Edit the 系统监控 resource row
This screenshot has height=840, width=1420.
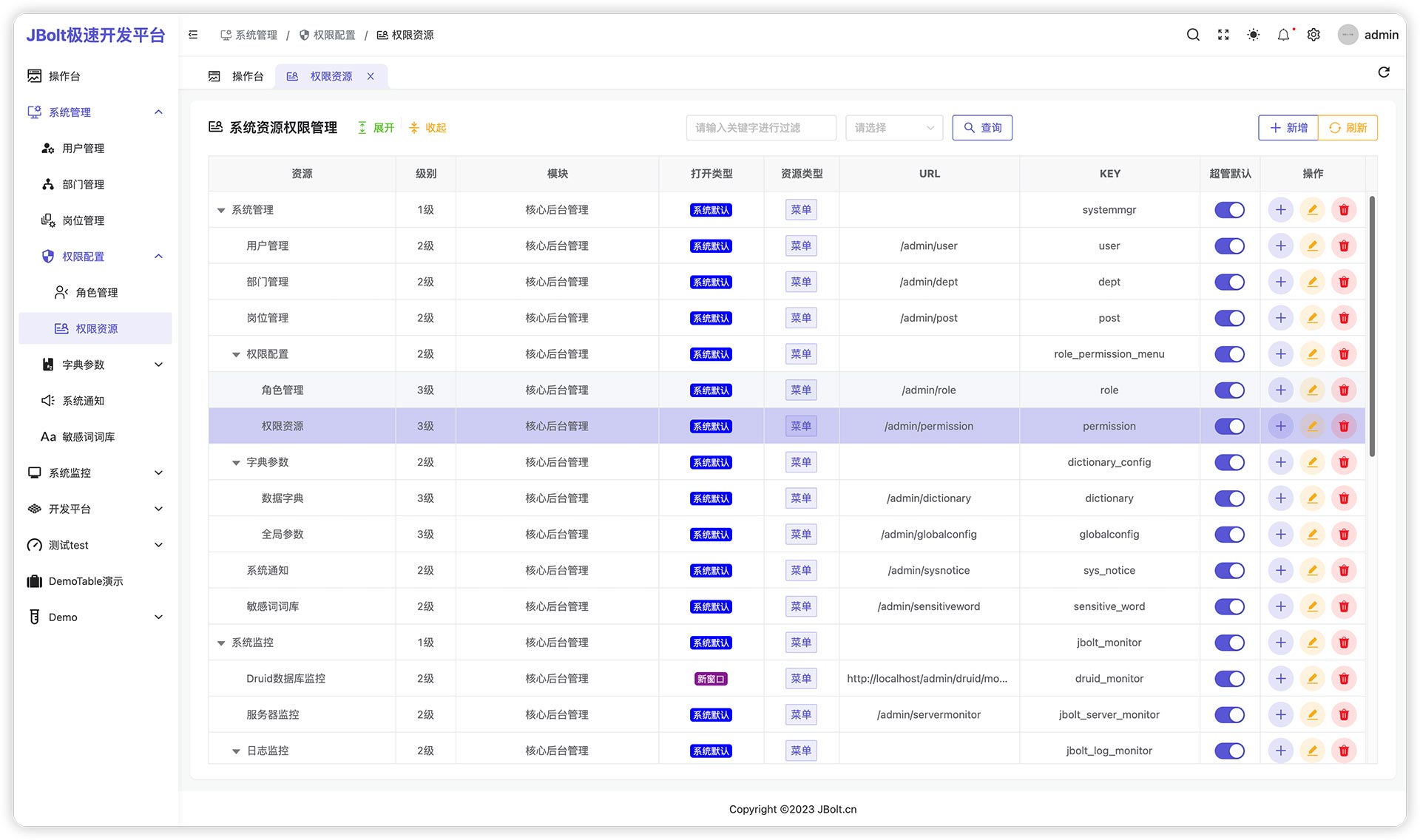pos(1312,643)
